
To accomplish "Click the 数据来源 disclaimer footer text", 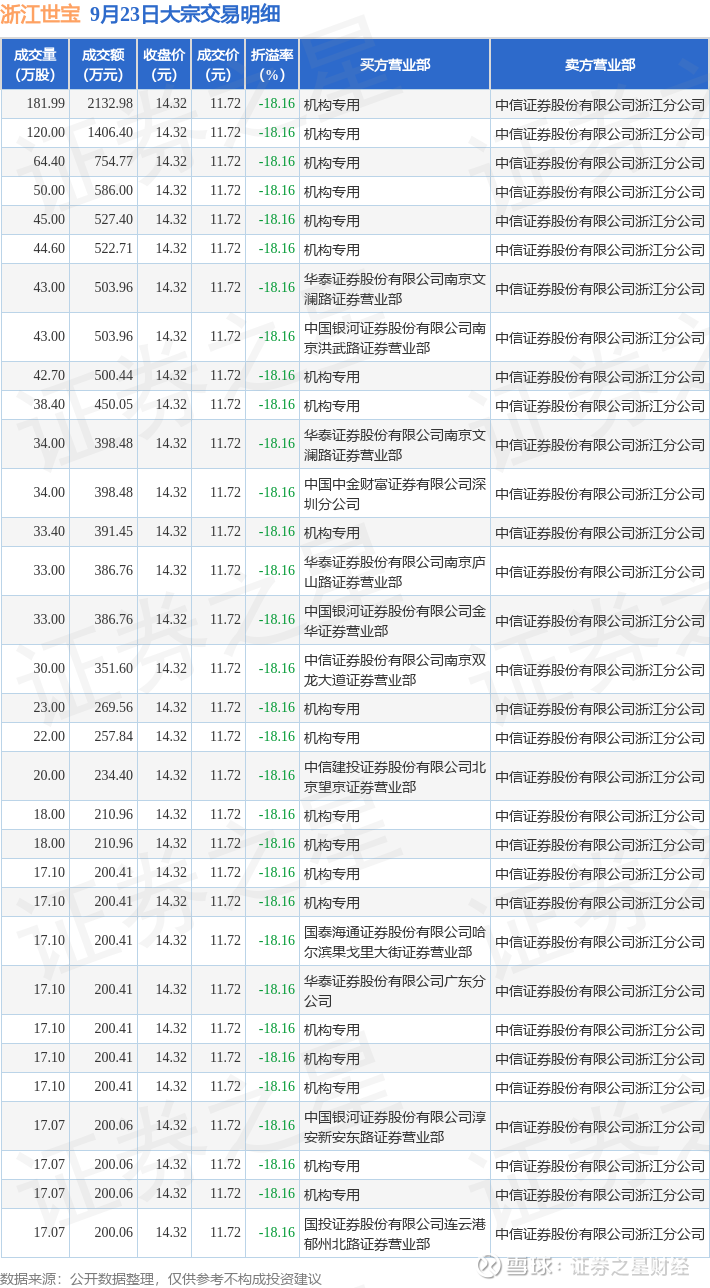I will pos(161,1278).
